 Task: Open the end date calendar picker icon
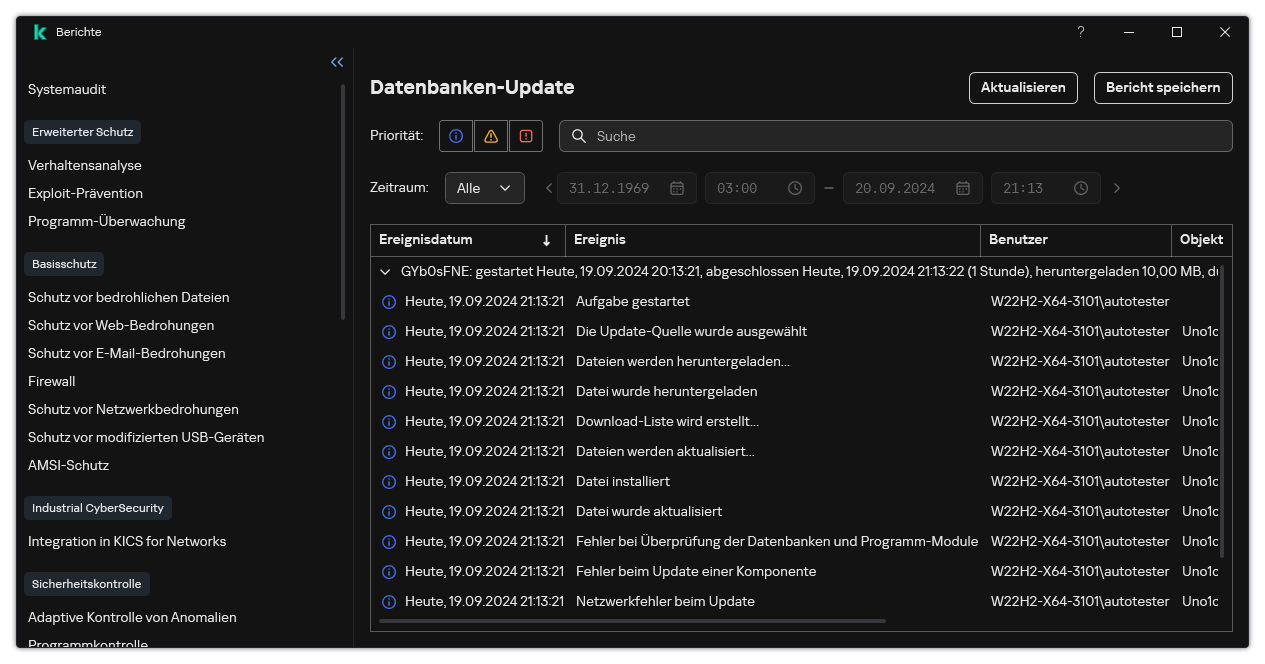[963, 188]
